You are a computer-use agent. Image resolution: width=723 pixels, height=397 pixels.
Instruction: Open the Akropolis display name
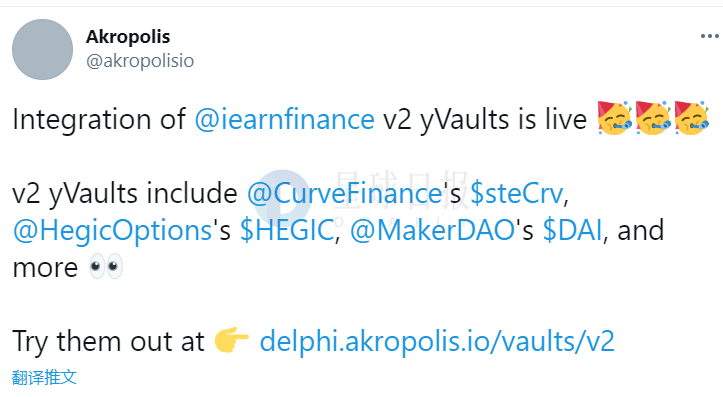(128, 36)
